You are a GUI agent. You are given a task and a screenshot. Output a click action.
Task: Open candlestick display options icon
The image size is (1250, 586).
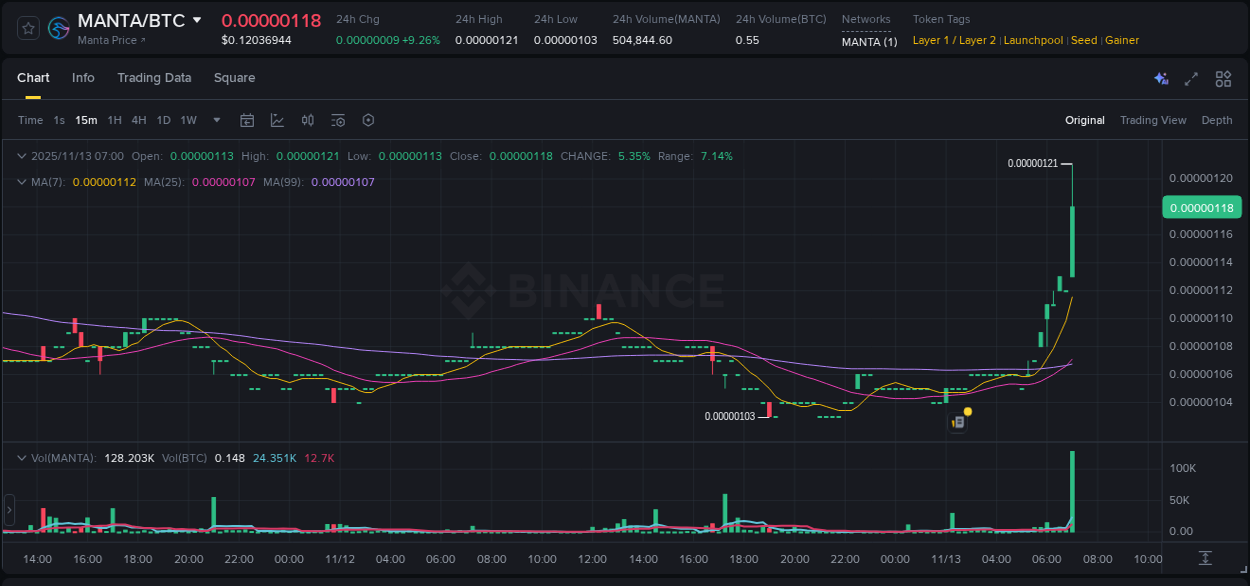point(307,120)
